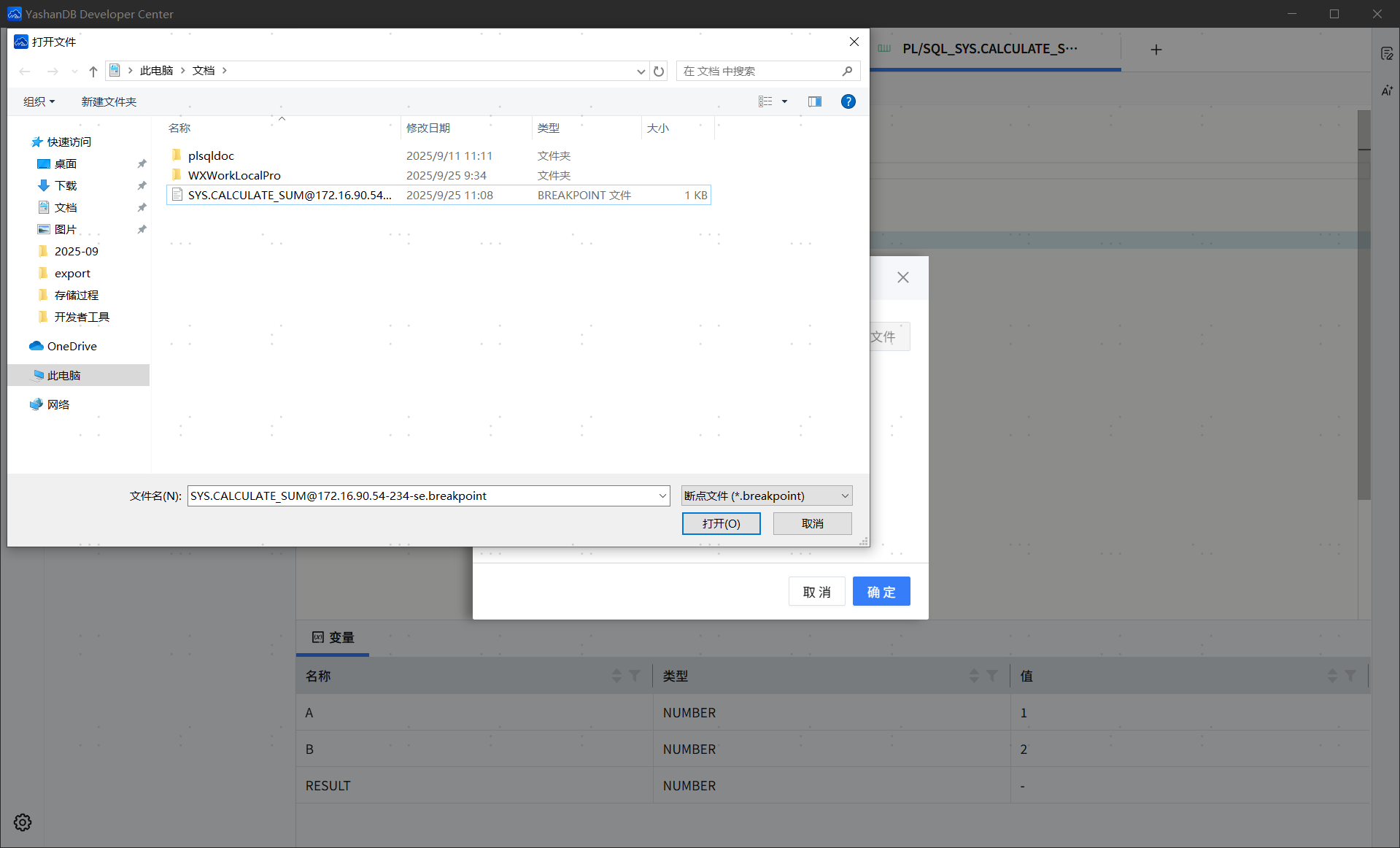Open the 组织 dropdown menu
The width and height of the screenshot is (1400, 848).
pos(39,101)
